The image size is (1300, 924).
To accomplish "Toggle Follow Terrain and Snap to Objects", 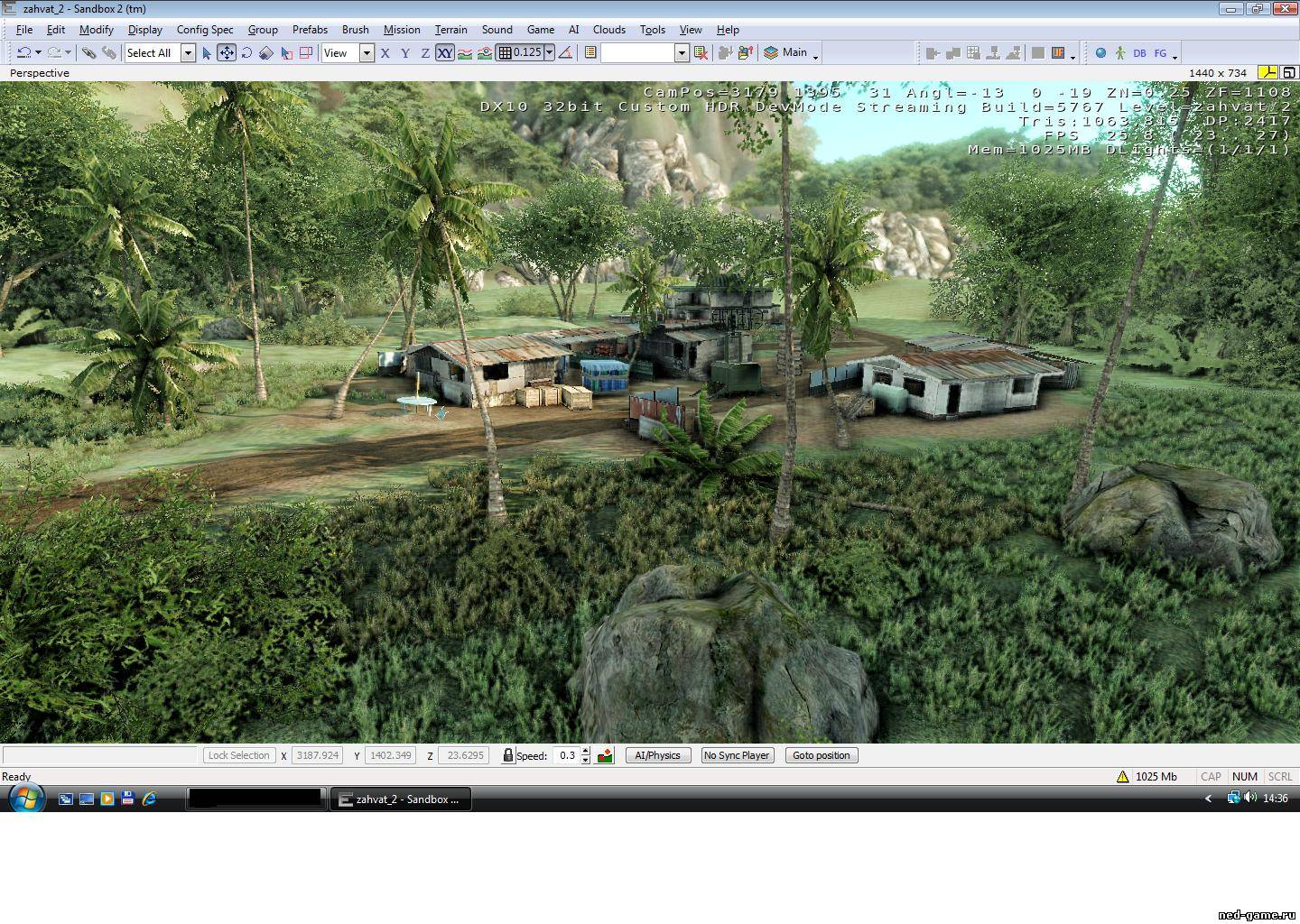I will point(485,53).
